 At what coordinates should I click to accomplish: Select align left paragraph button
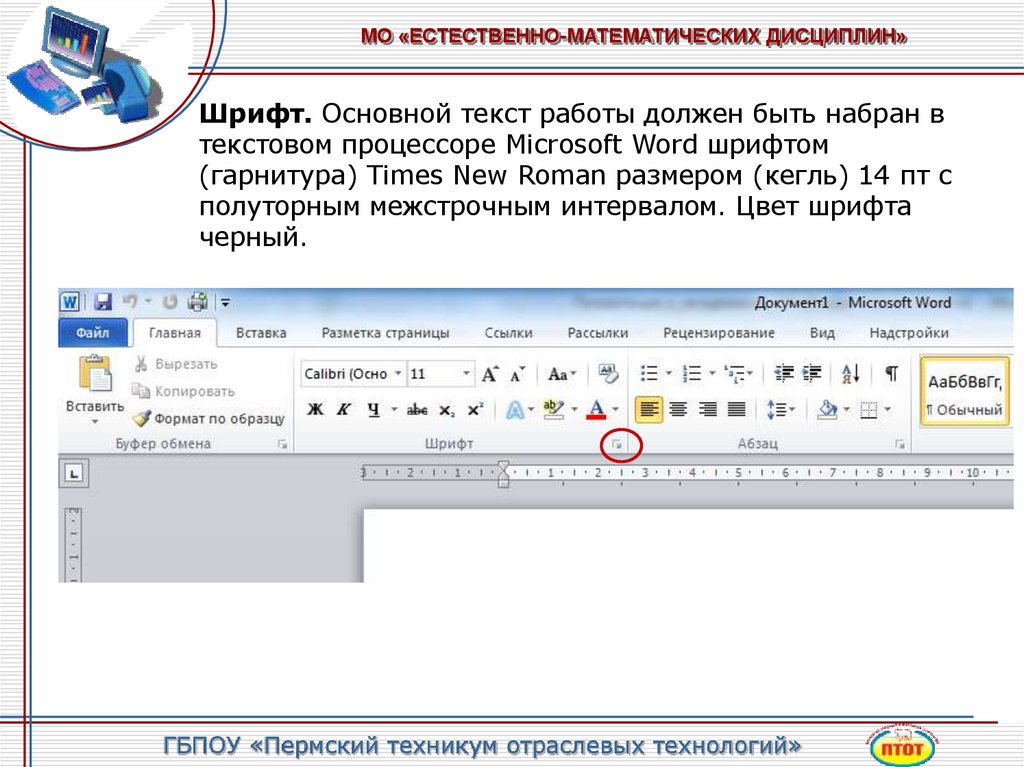pos(648,410)
